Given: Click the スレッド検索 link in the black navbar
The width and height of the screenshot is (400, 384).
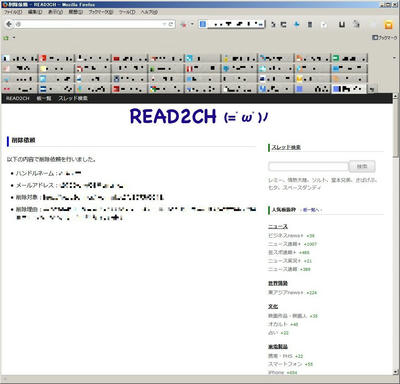Looking at the screenshot, I should click(73, 98).
